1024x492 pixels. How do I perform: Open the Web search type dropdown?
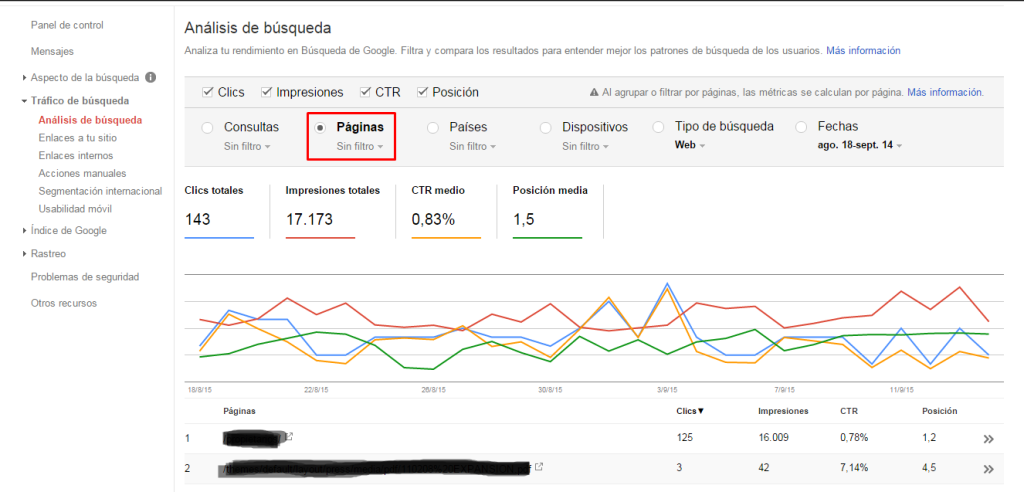[690, 145]
